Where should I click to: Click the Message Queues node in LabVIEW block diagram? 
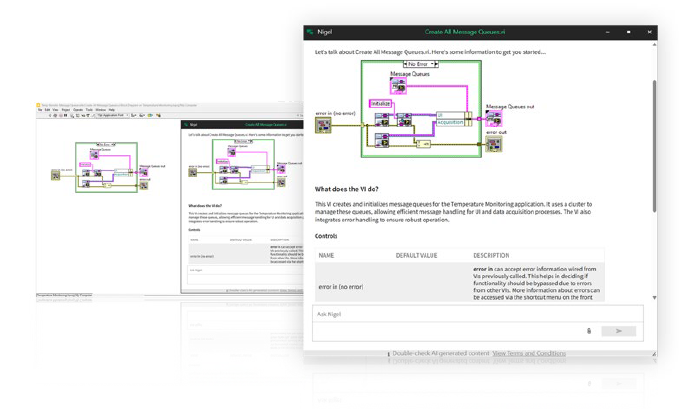click(94, 155)
